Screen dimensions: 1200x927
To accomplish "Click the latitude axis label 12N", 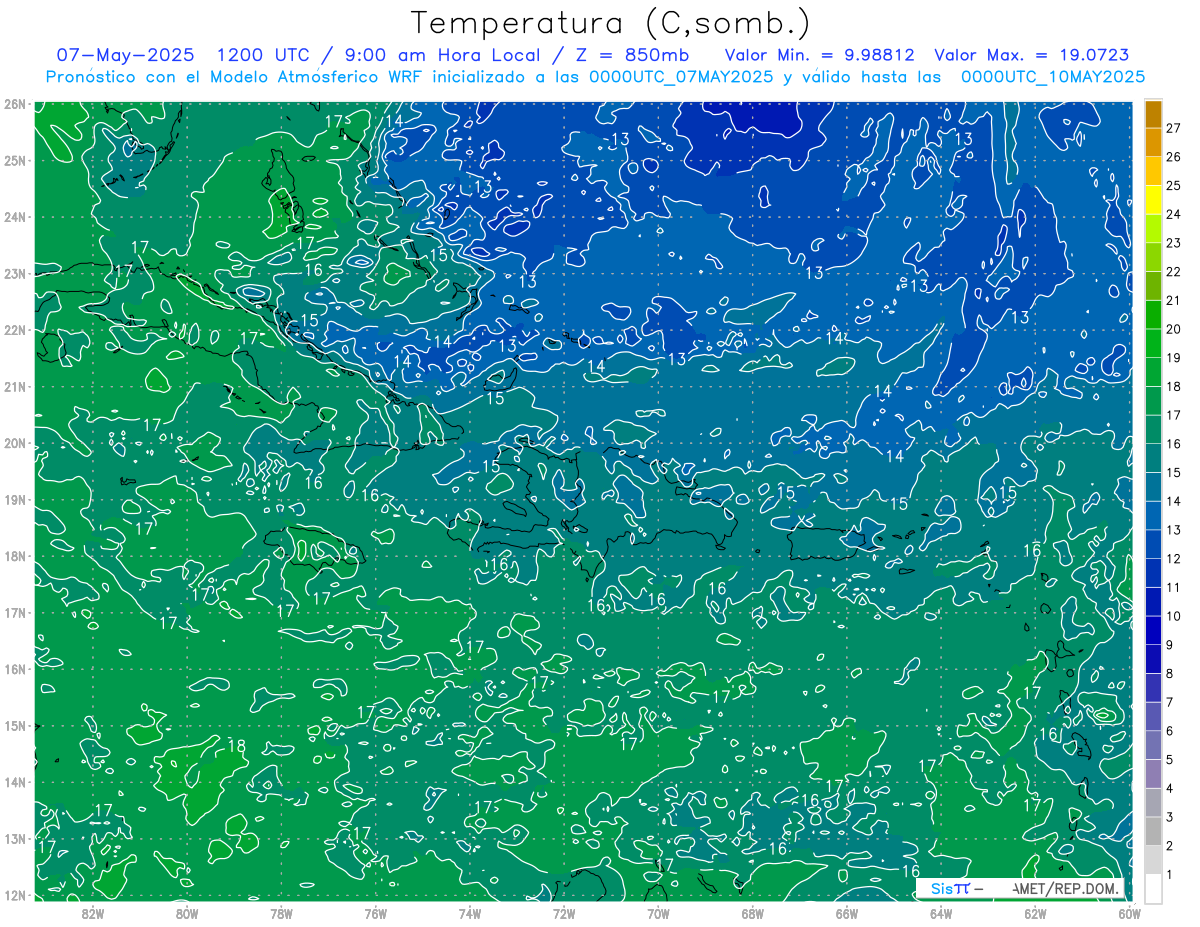I will pos(14,895).
